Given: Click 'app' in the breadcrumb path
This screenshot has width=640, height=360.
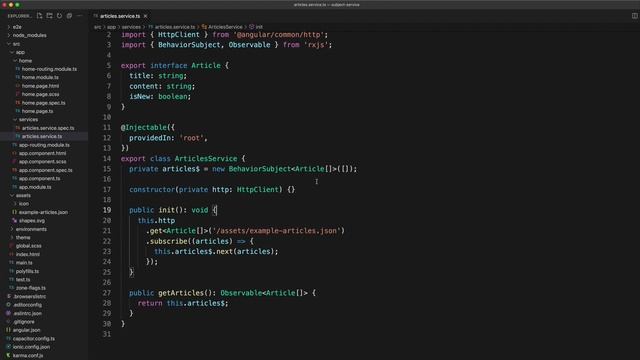Looking at the screenshot, I should (111, 27).
